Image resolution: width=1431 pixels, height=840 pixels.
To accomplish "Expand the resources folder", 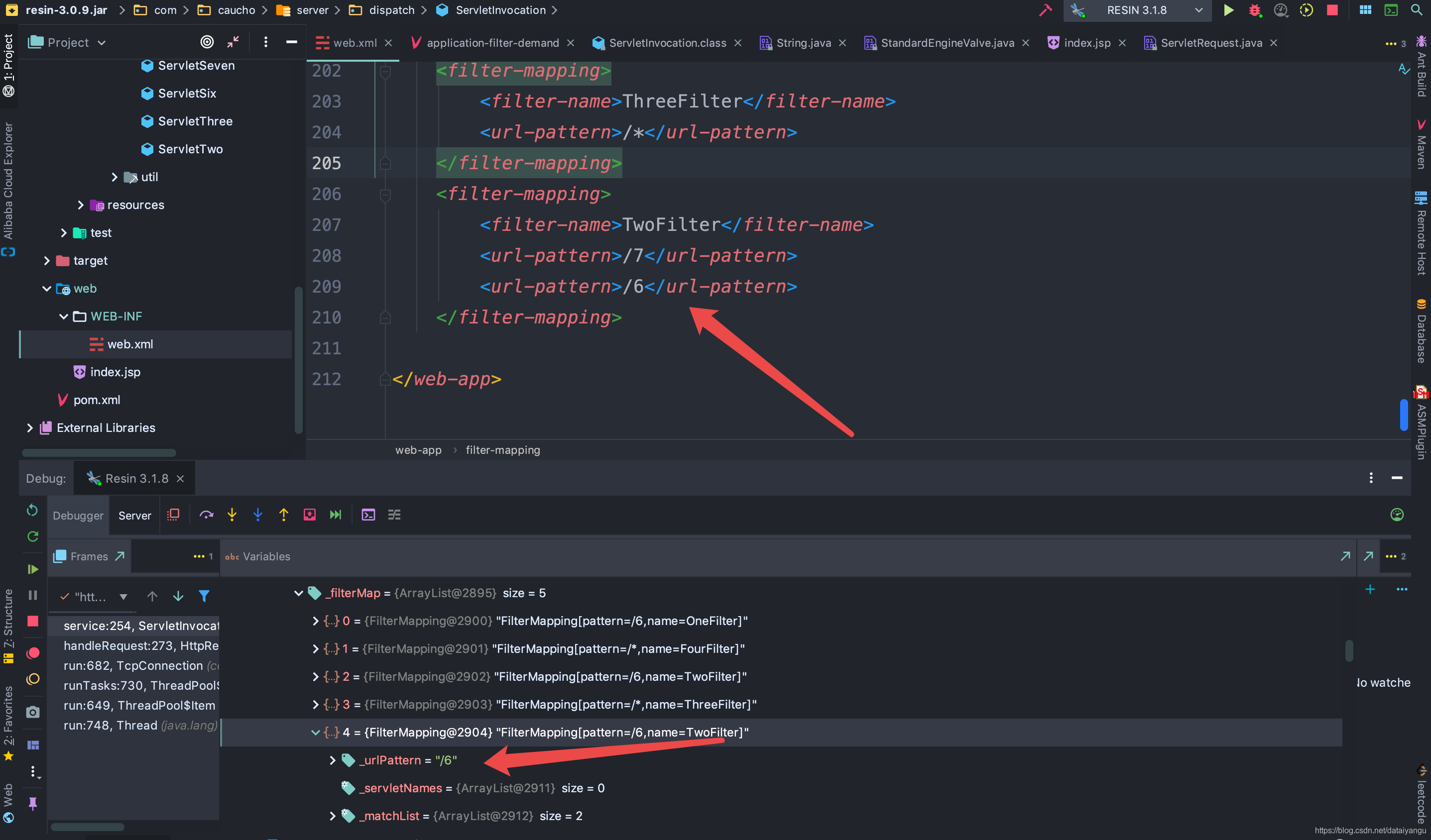I will [x=80, y=205].
